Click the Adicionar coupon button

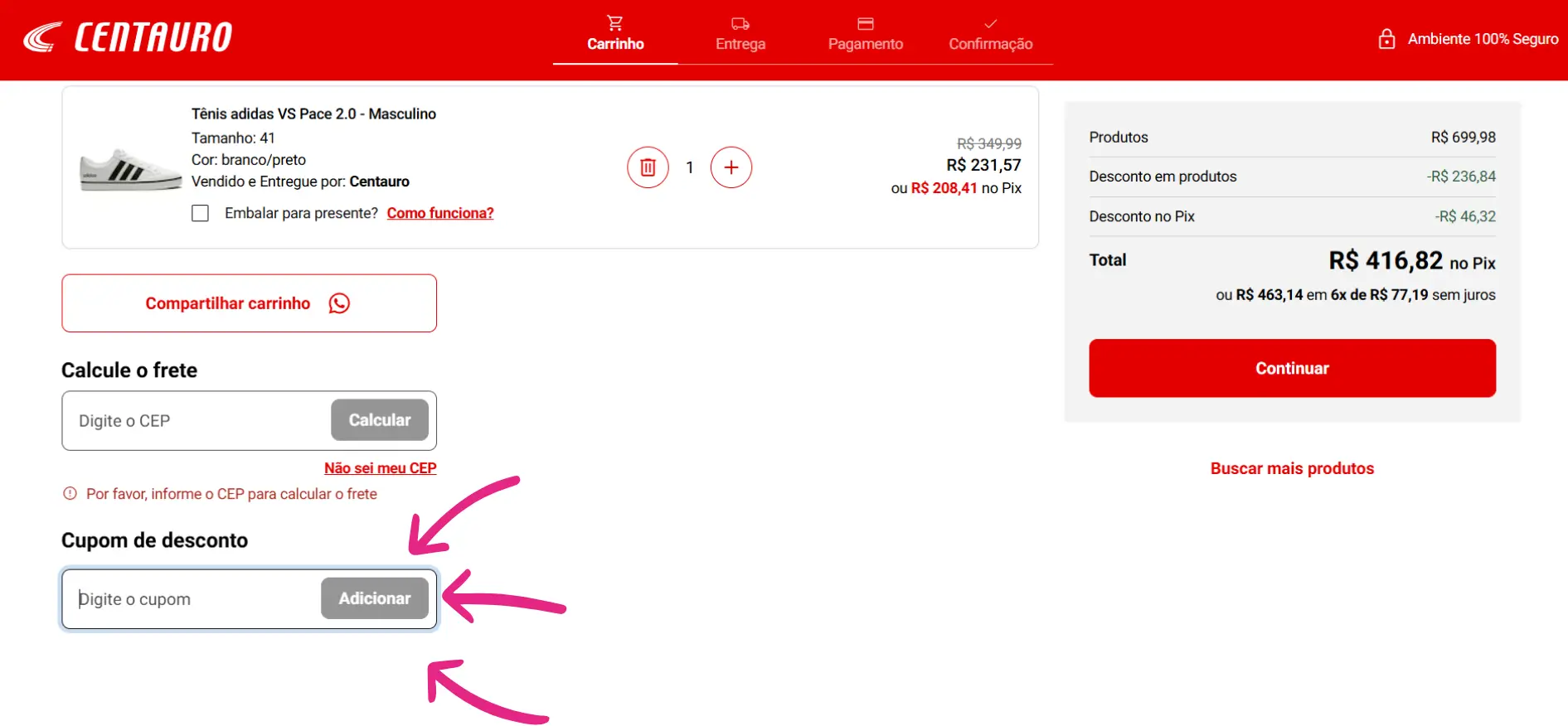point(375,598)
